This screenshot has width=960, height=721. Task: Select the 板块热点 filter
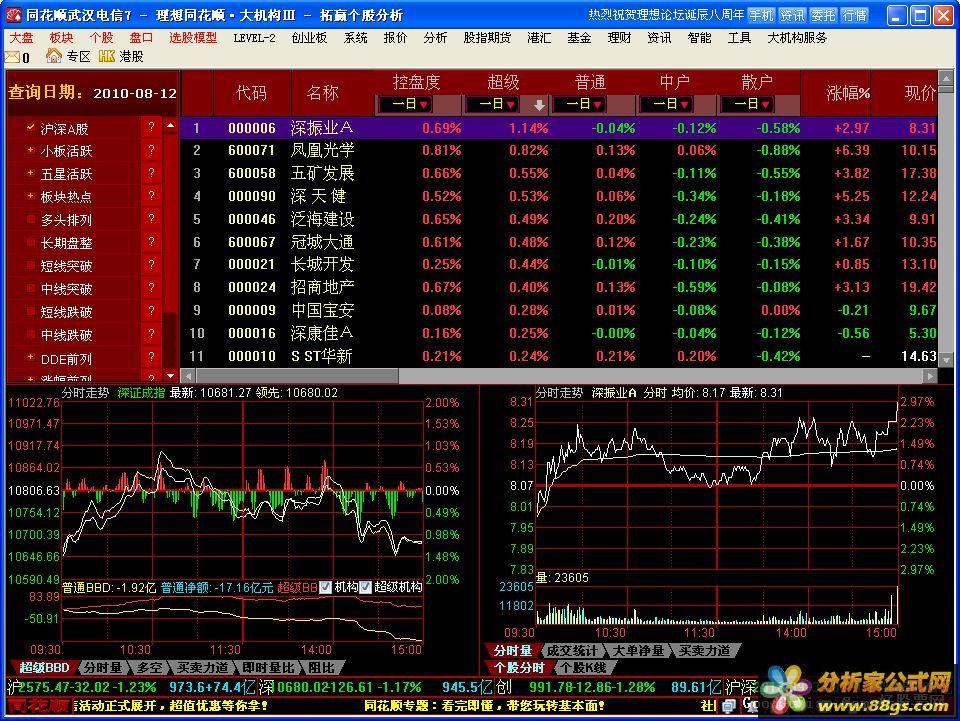[x=66, y=197]
